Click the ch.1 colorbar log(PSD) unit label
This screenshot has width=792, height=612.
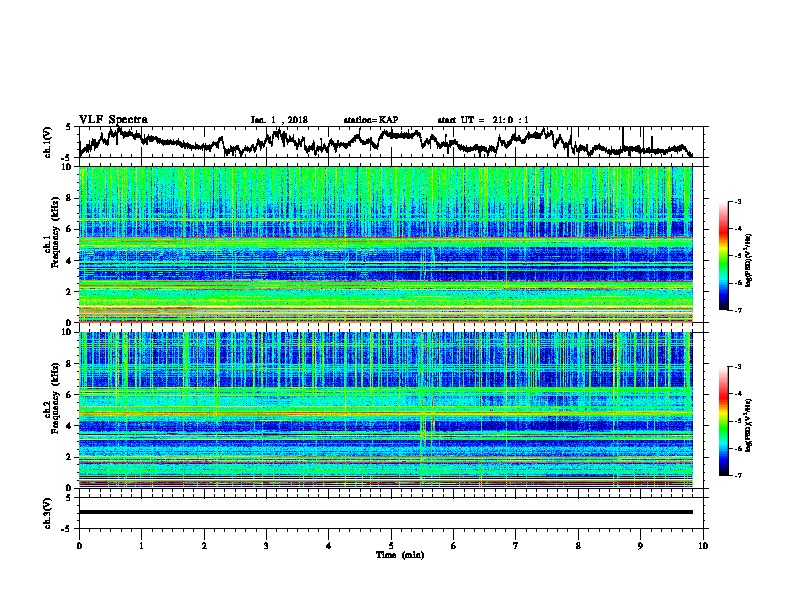click(749, 260)
